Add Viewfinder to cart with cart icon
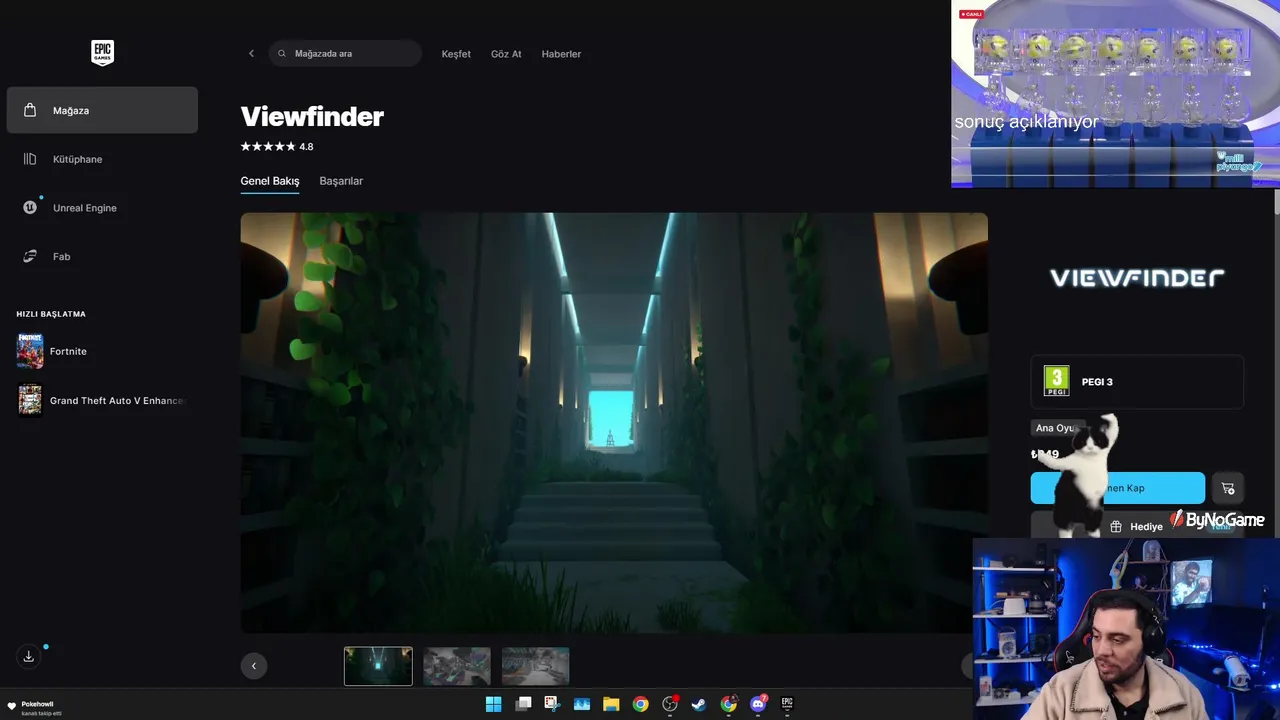The height and width of the screenshot is (720, 1280). pos(1228,488)
